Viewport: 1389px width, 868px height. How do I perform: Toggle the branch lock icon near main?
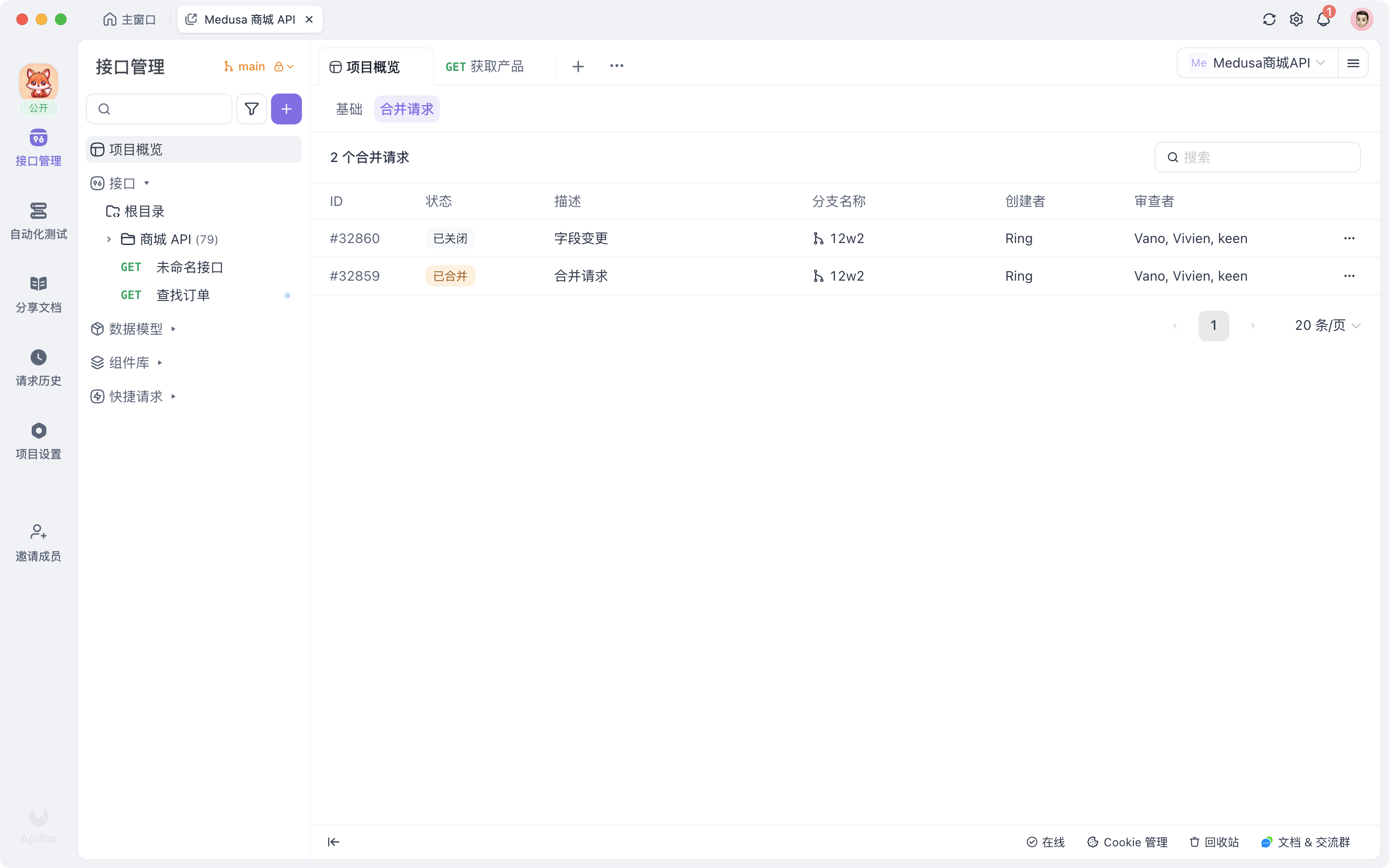(x=280, y=66)
